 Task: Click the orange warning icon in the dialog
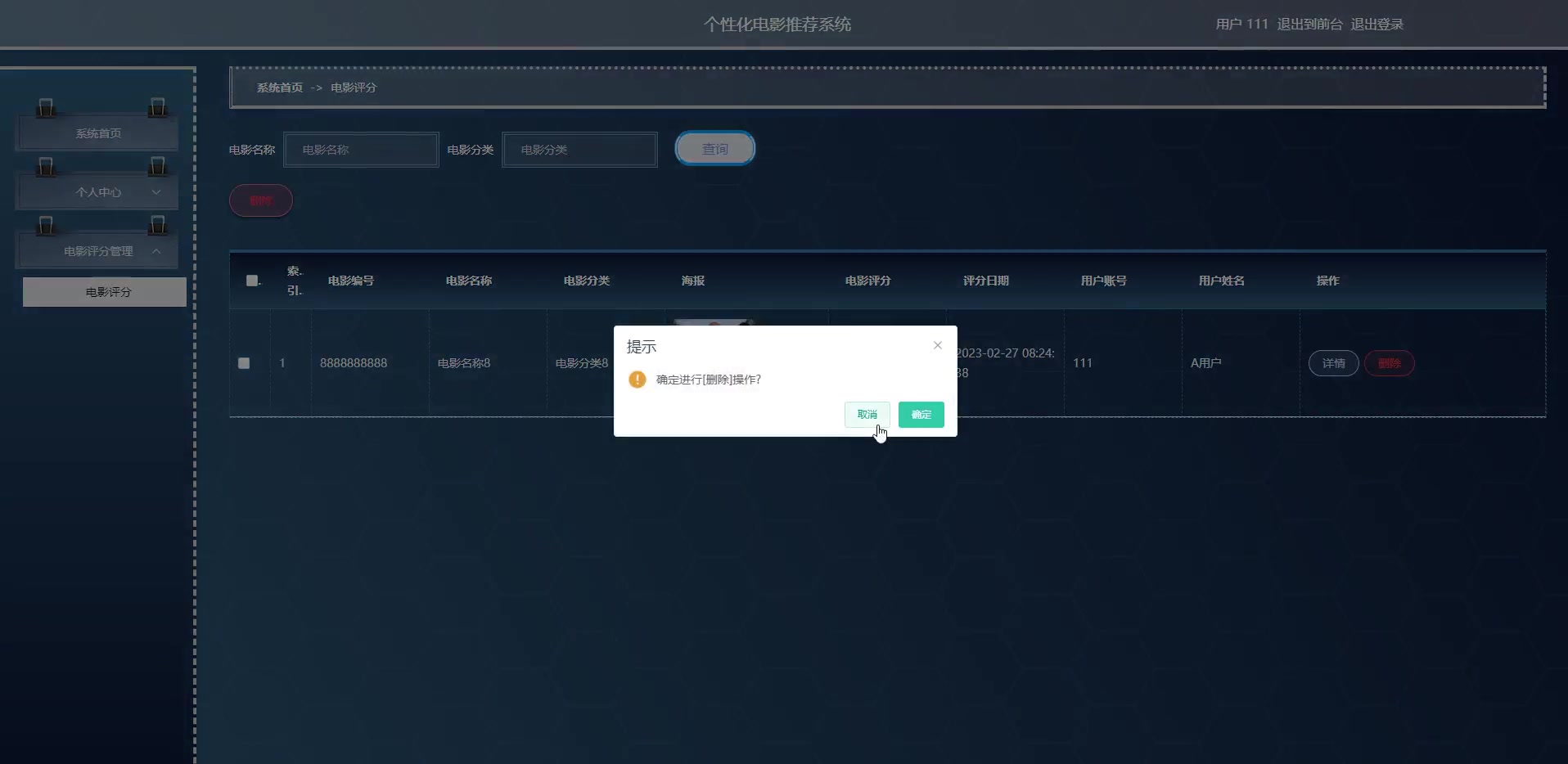pyautogui.click(x=637, y=380)
